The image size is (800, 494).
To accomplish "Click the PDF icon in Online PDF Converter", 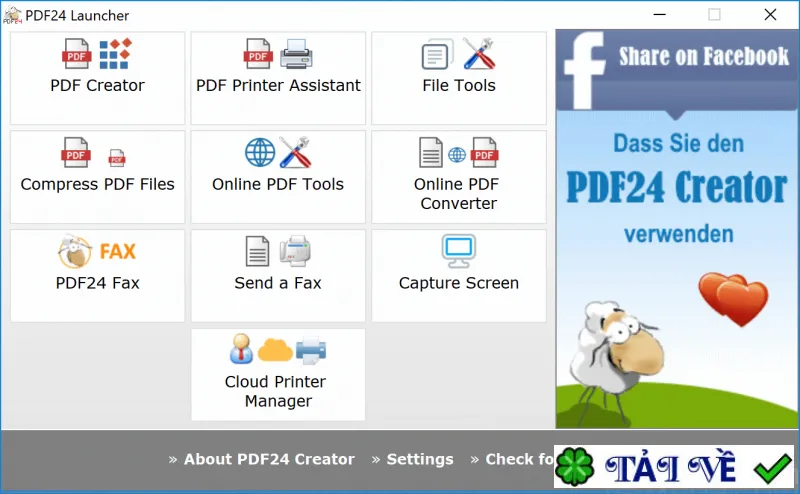I will [x=484, y=152].
